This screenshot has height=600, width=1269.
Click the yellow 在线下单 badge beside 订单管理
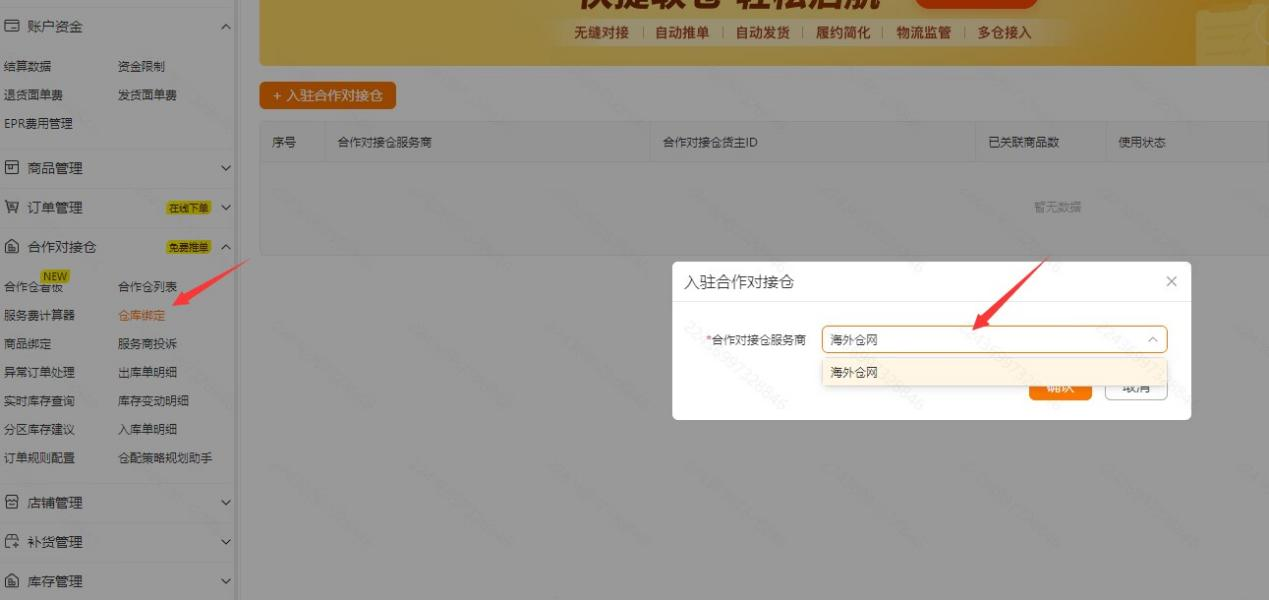190,208
